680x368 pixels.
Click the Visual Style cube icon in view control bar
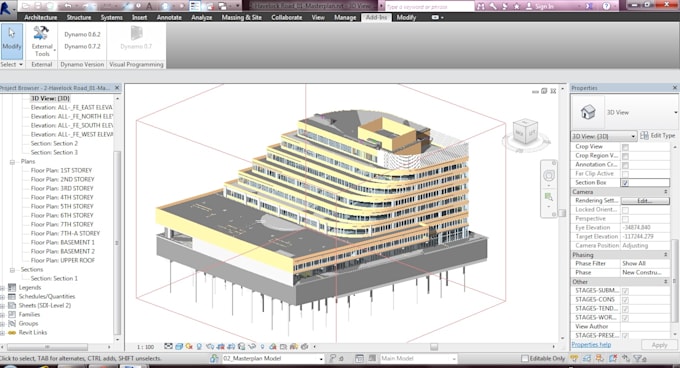(x=179, y=346)
